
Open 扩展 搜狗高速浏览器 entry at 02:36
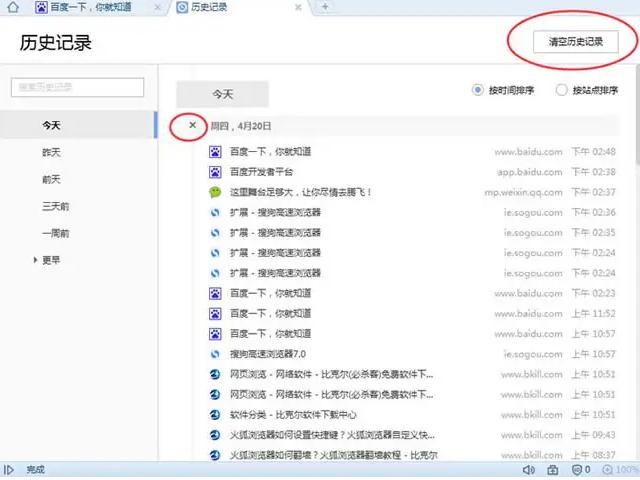point(275,212)
